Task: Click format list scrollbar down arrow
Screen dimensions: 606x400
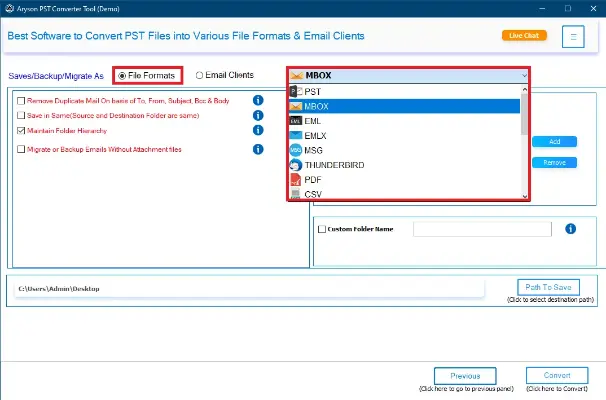Action: 524,196
